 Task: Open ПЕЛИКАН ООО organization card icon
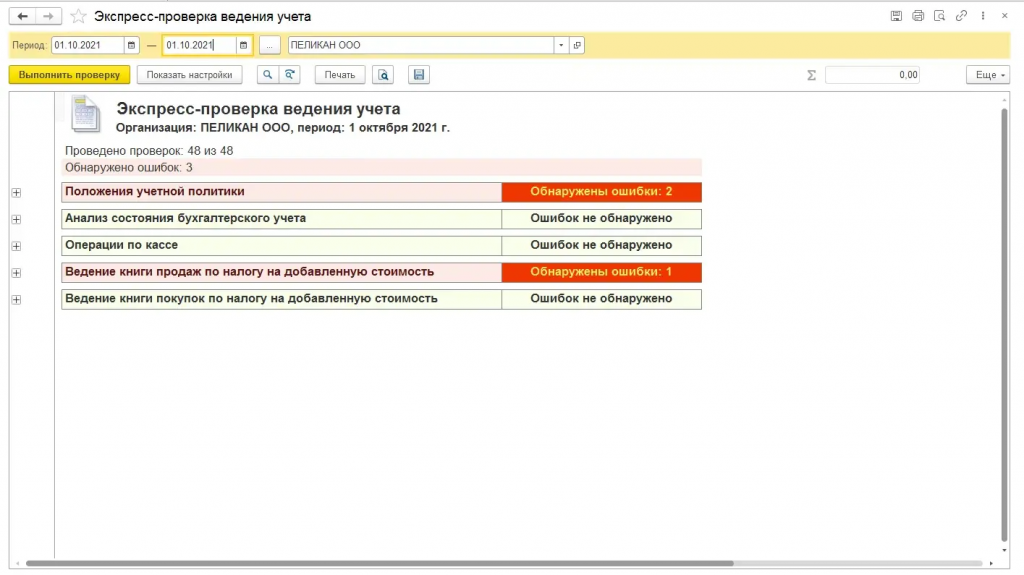click(577, 45)
